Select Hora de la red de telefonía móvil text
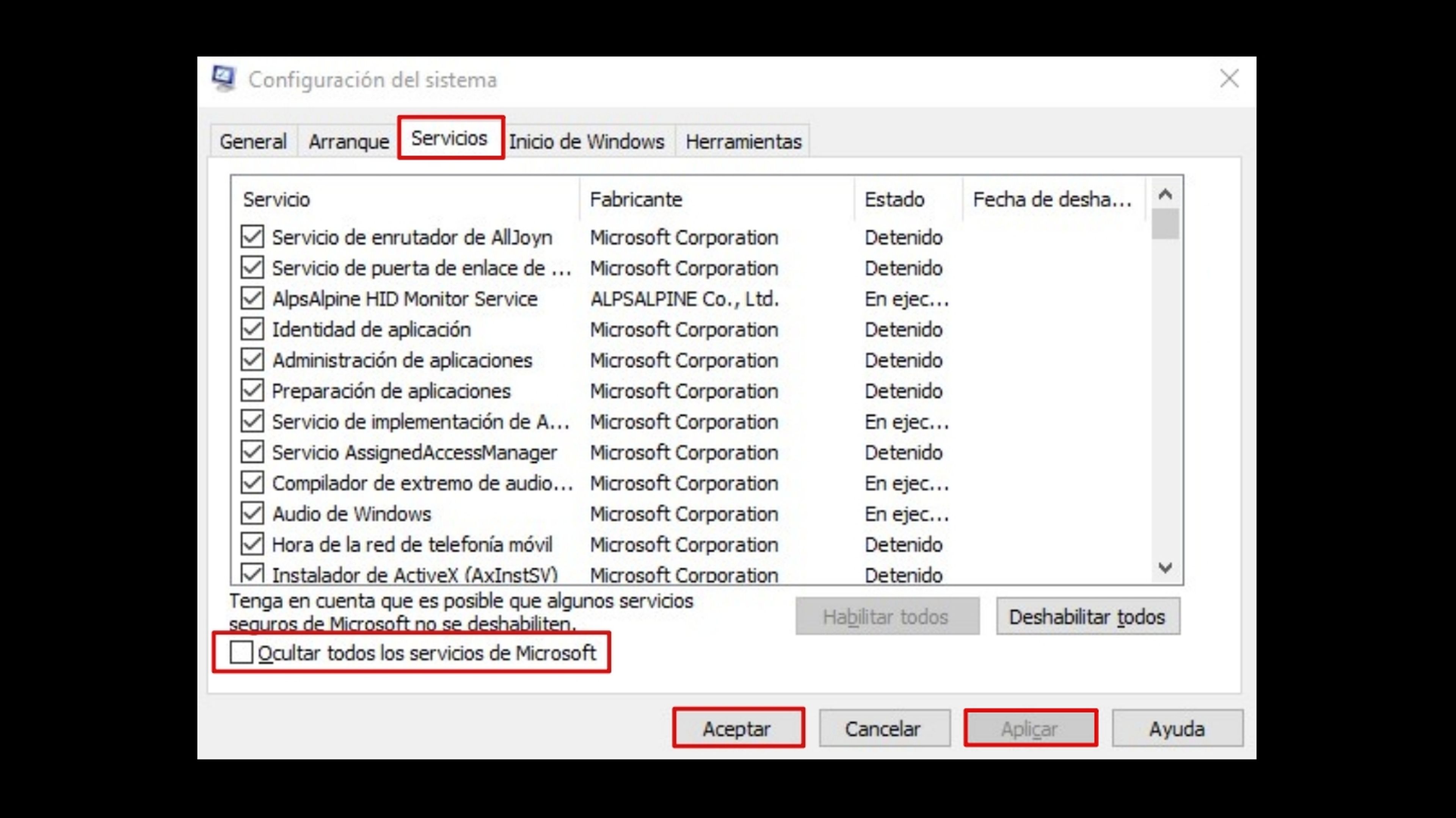Viewport: 1456px width, 818px height. (412, 545)
